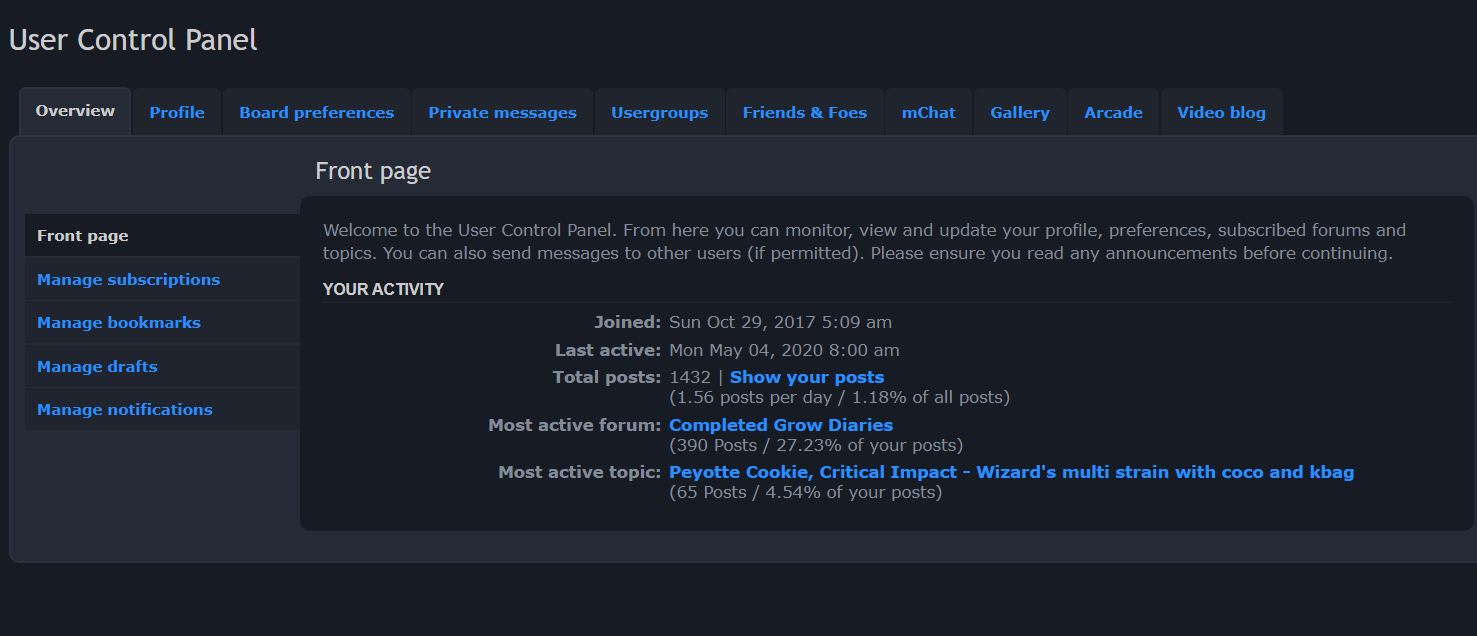Open Manage drafts section
The height and width of the screenshot is (636, 1477).
(x=97, y=367)
